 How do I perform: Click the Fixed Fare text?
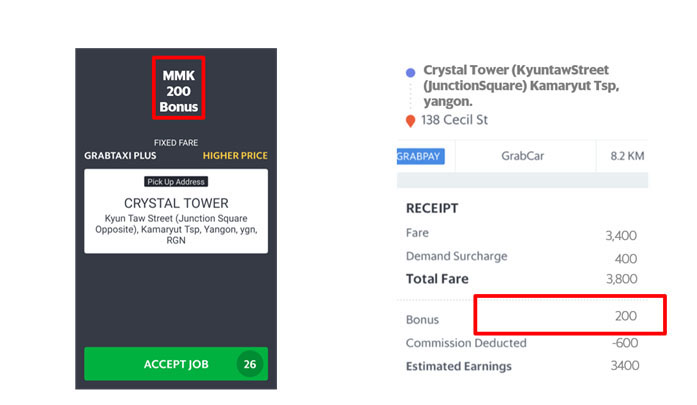(x=176, y=143)
